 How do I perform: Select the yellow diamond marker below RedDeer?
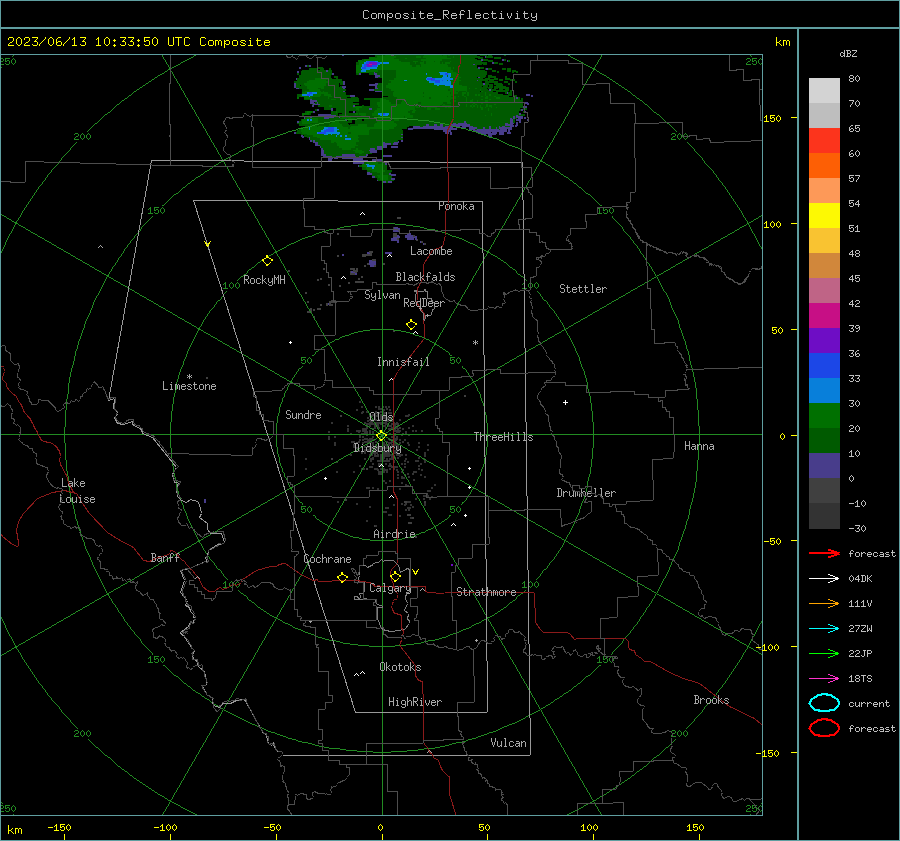(x=411, y=325)
